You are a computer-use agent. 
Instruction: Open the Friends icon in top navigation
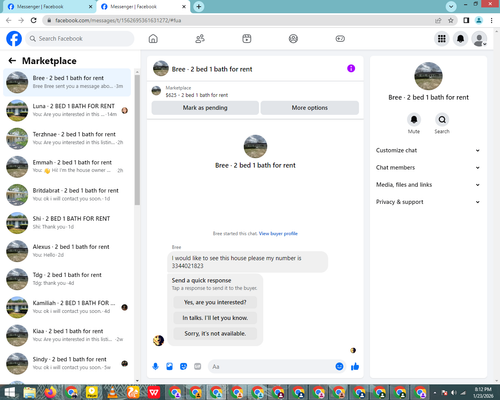pyautogui.click(x=200, y=39)
